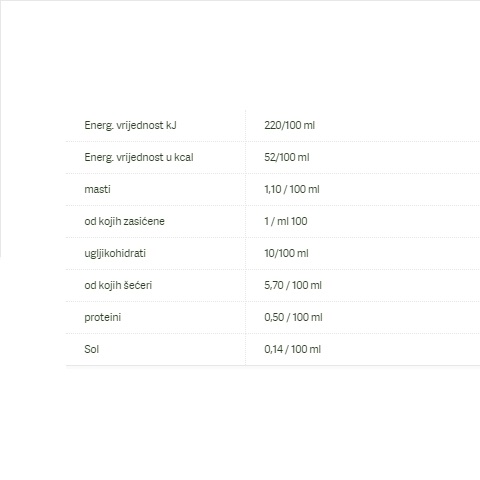Select the value '1,10 / 100 ml'
This screenshot has width=480, height=480.
[292, 189]
